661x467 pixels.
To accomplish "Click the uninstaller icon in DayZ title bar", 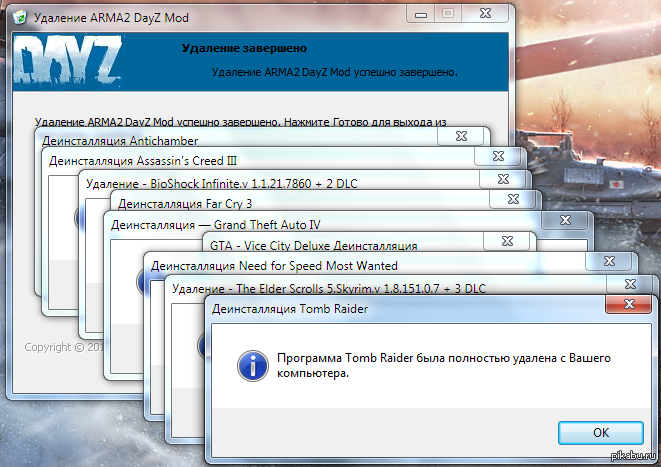I will (x=19, y=17).
